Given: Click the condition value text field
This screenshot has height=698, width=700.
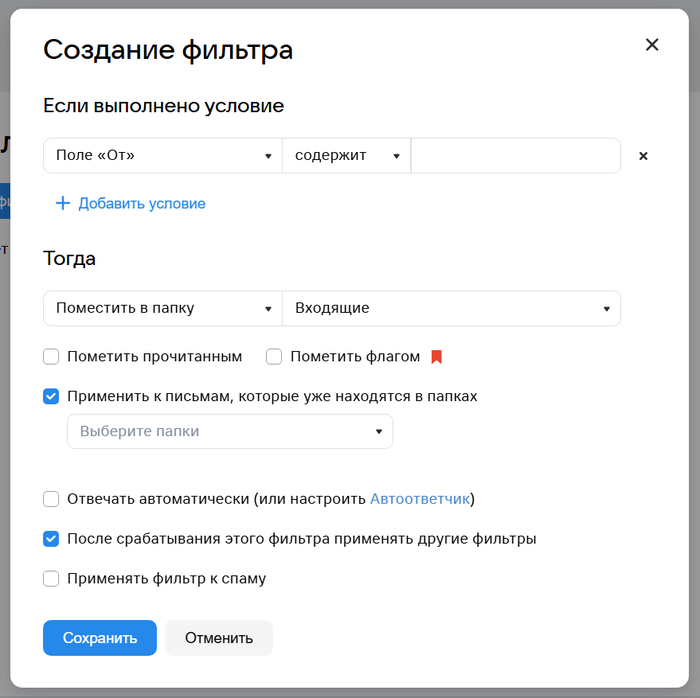Looking at the screenshot, I should pyautogui.click(x=515, y=156).
